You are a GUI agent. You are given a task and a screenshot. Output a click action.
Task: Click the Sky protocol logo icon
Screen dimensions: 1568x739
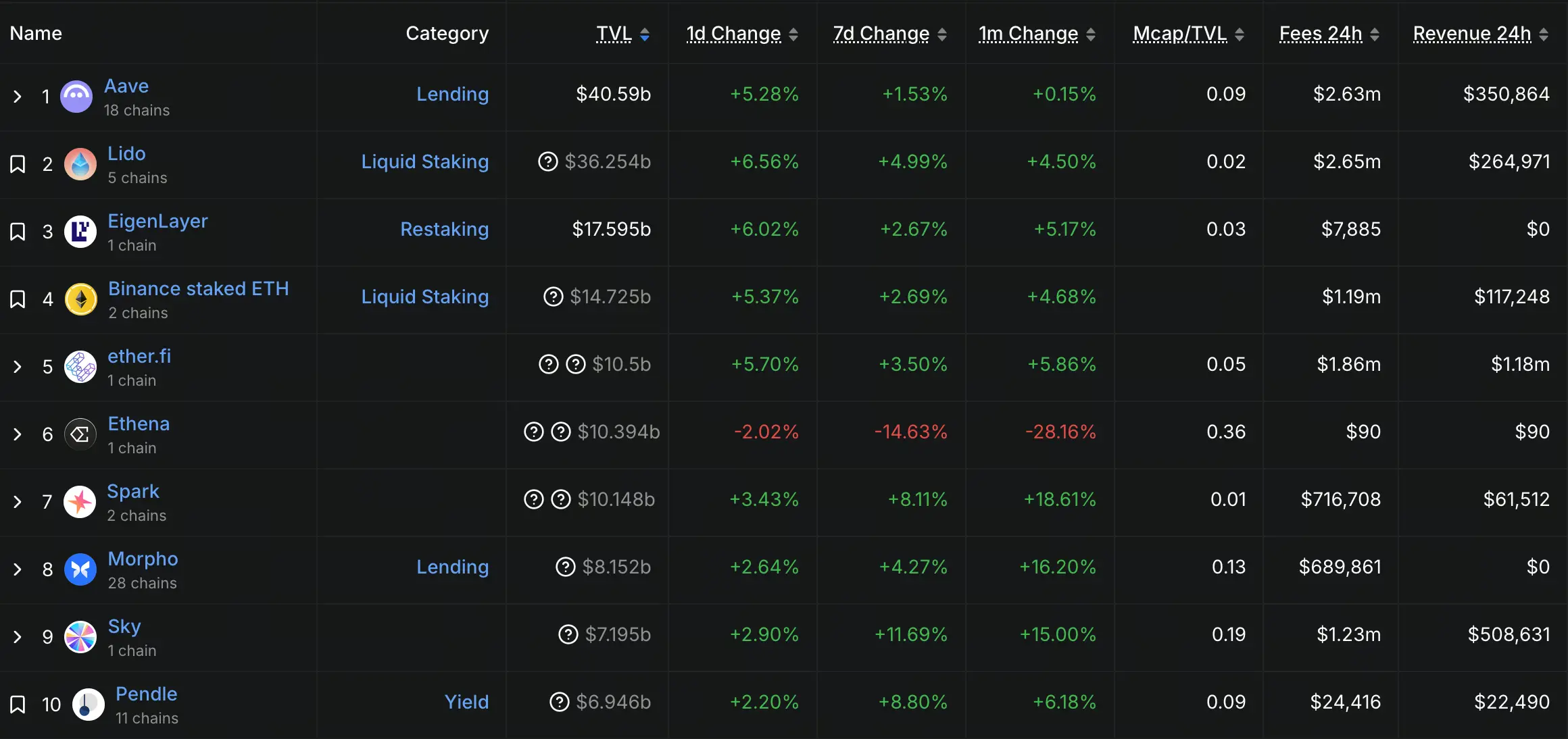[x=80, y=637]
